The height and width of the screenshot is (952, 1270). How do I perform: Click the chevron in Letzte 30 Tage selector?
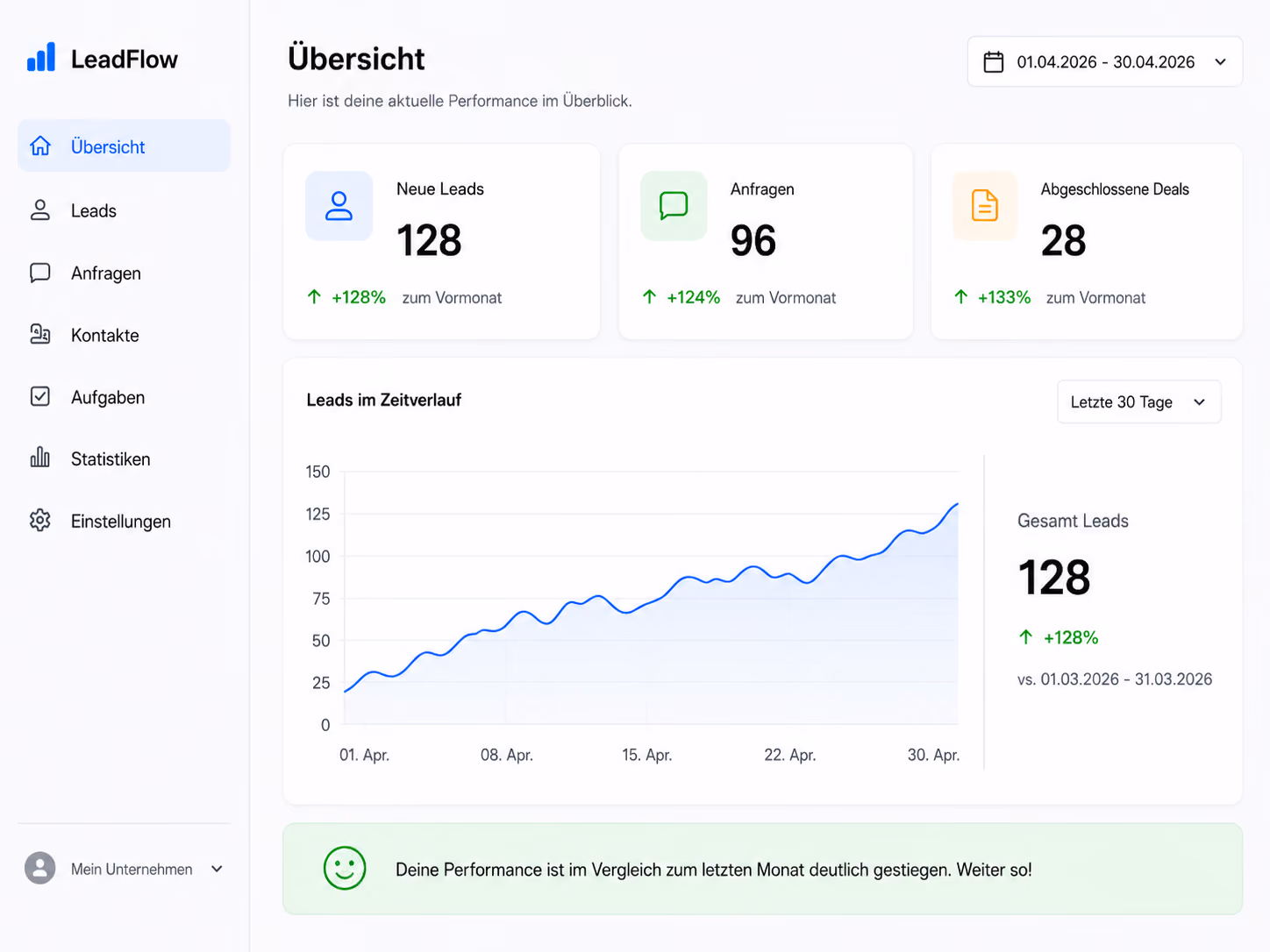[1199, 402]
